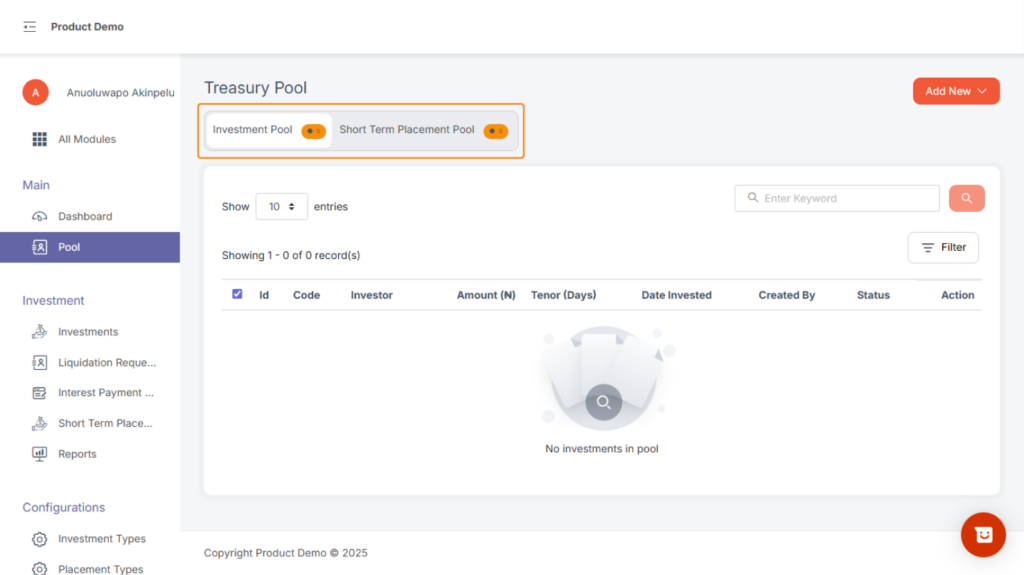Sort table by Amount column header
The image size is (1024, 575).
pos(485,295)
